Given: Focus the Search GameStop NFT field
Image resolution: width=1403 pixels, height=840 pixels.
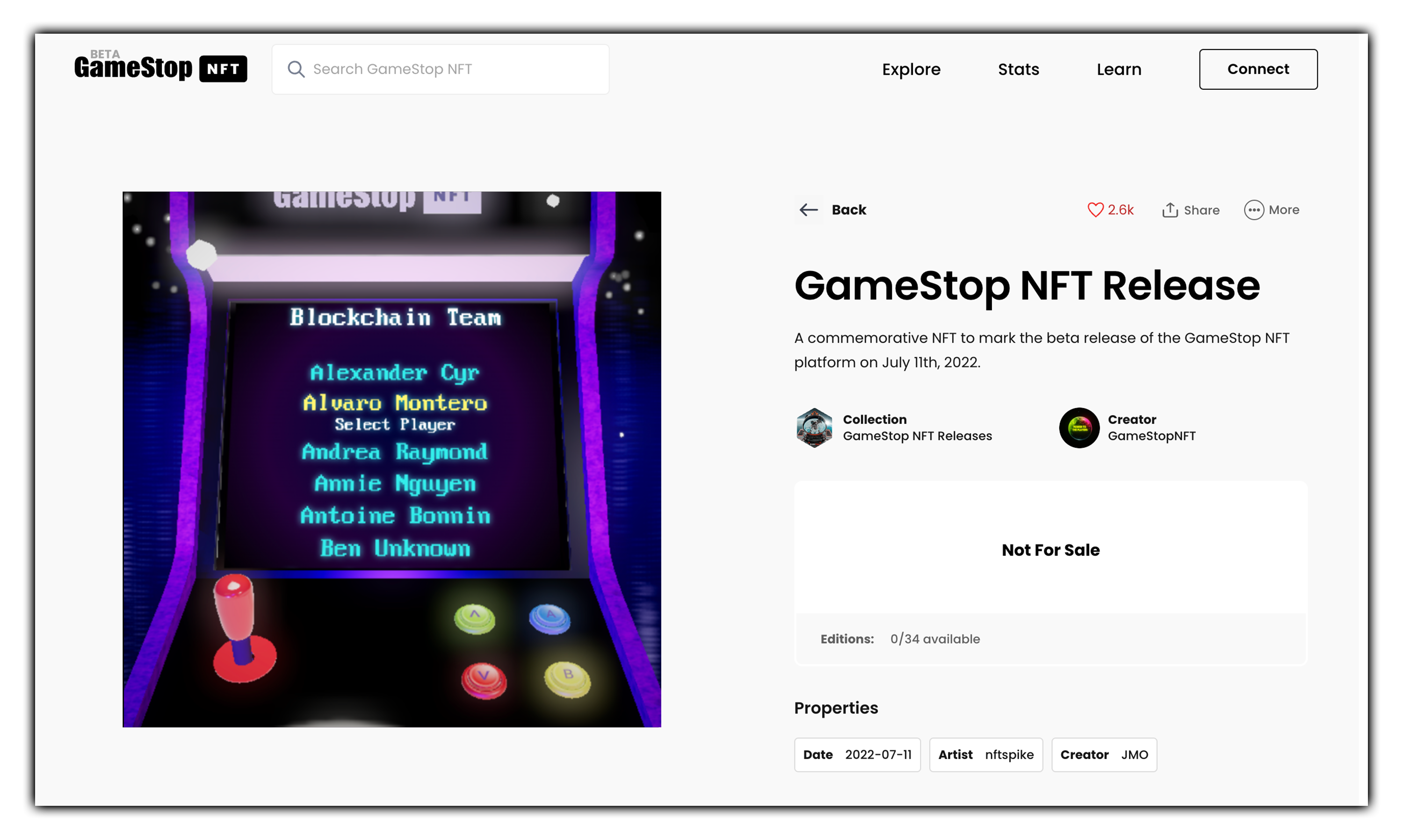Looking at the screenshot, I should click(x=441, y=69).
